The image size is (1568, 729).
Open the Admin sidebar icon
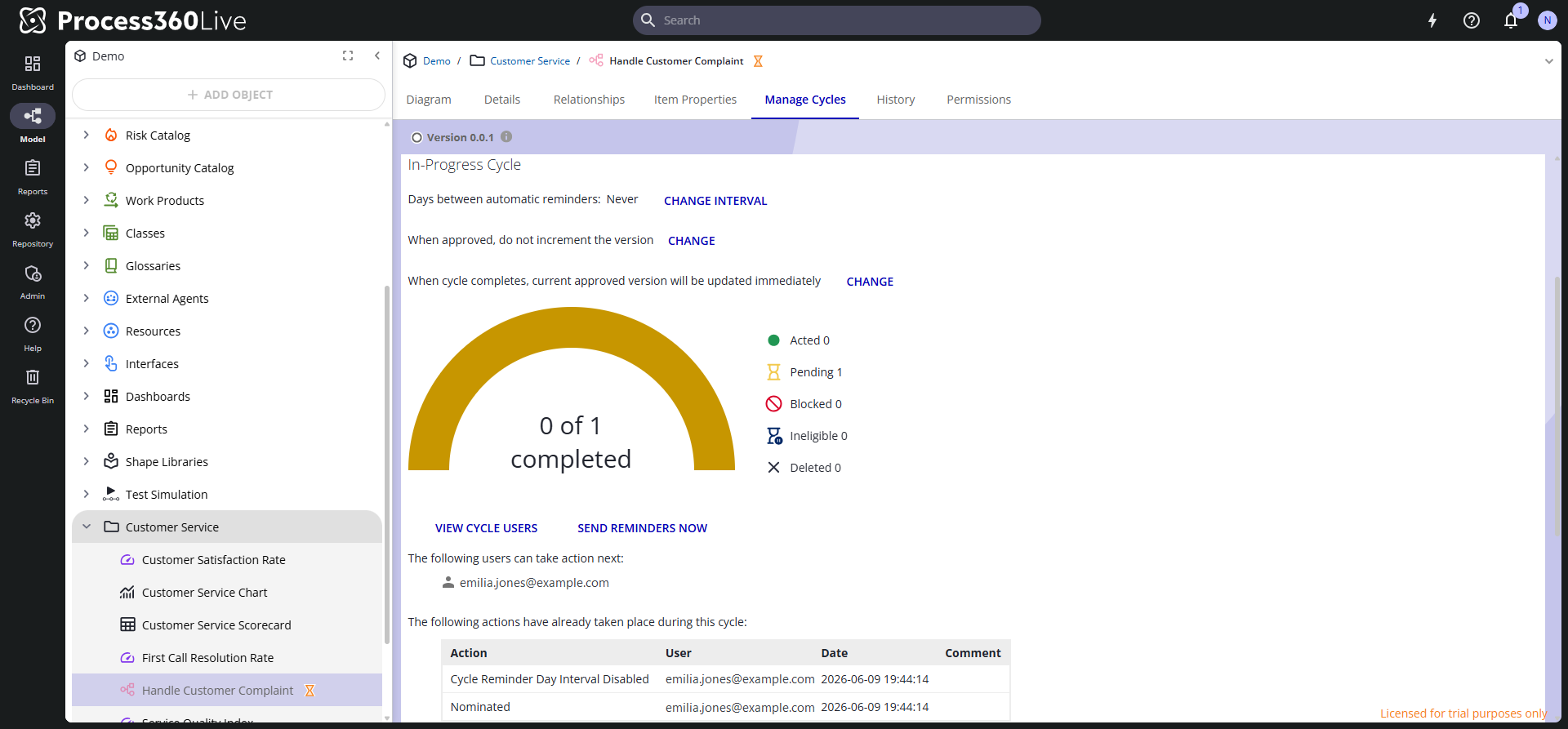tap(33, 273)
